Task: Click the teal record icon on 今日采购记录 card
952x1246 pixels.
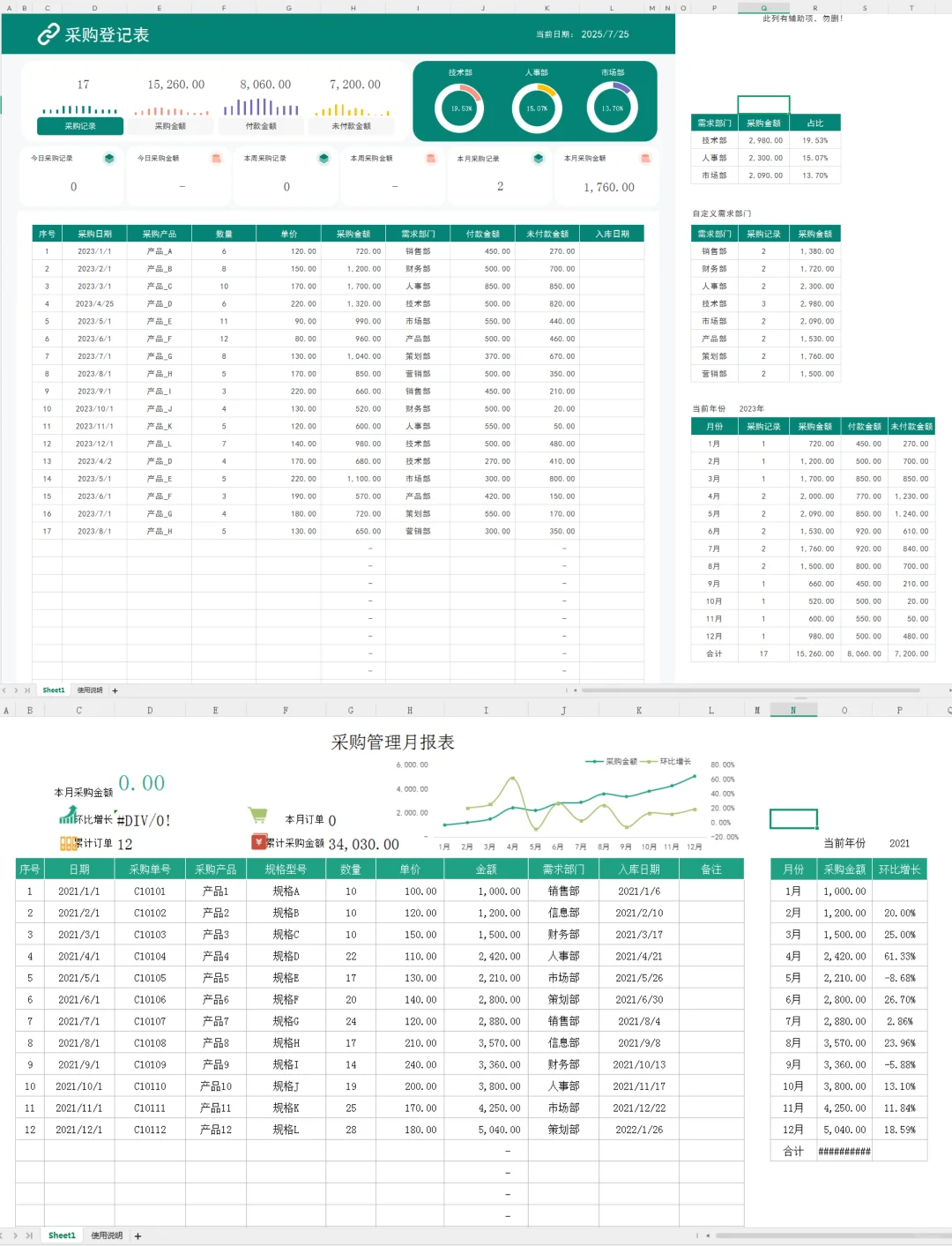Action: coord(109,159)
